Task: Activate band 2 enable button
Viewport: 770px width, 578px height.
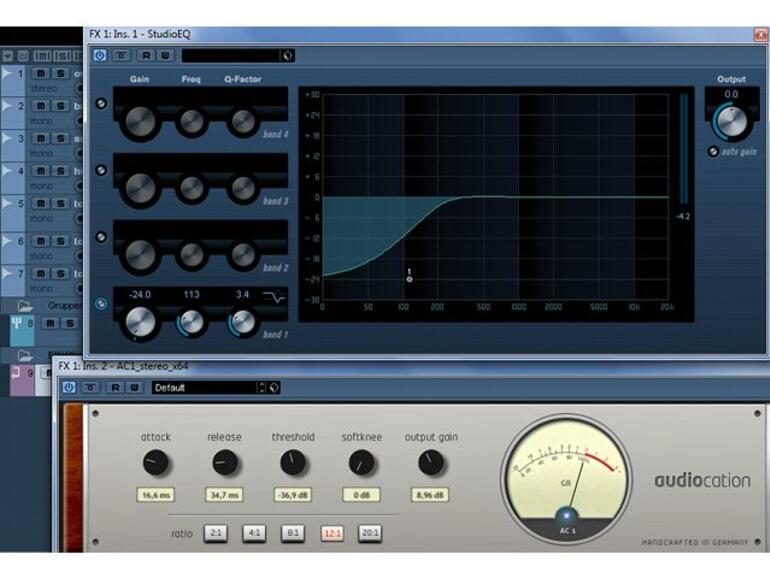Action: 101,237
